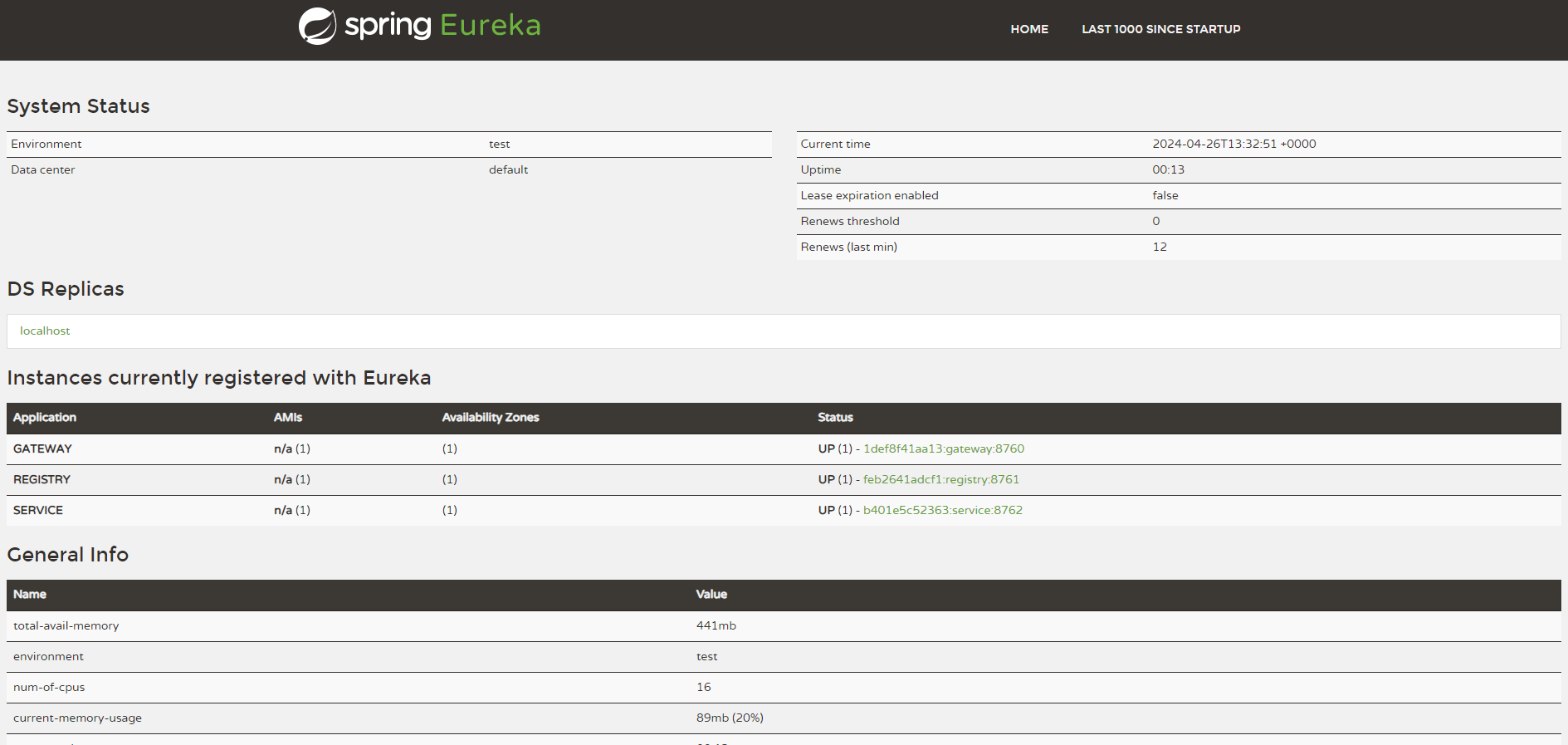Screen dimensions: 1568x745
Task: Select the renews value 12
Action: (x=1160, y=247)
